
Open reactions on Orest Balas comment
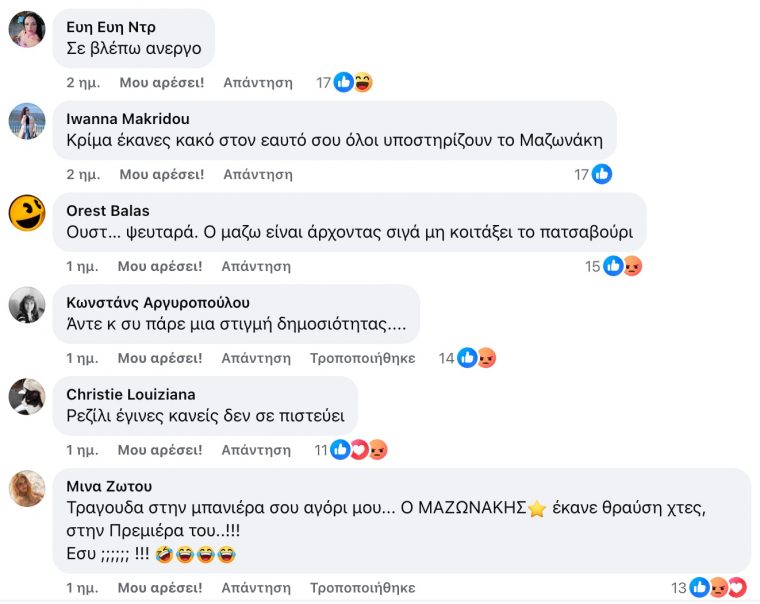coord(622,266)
